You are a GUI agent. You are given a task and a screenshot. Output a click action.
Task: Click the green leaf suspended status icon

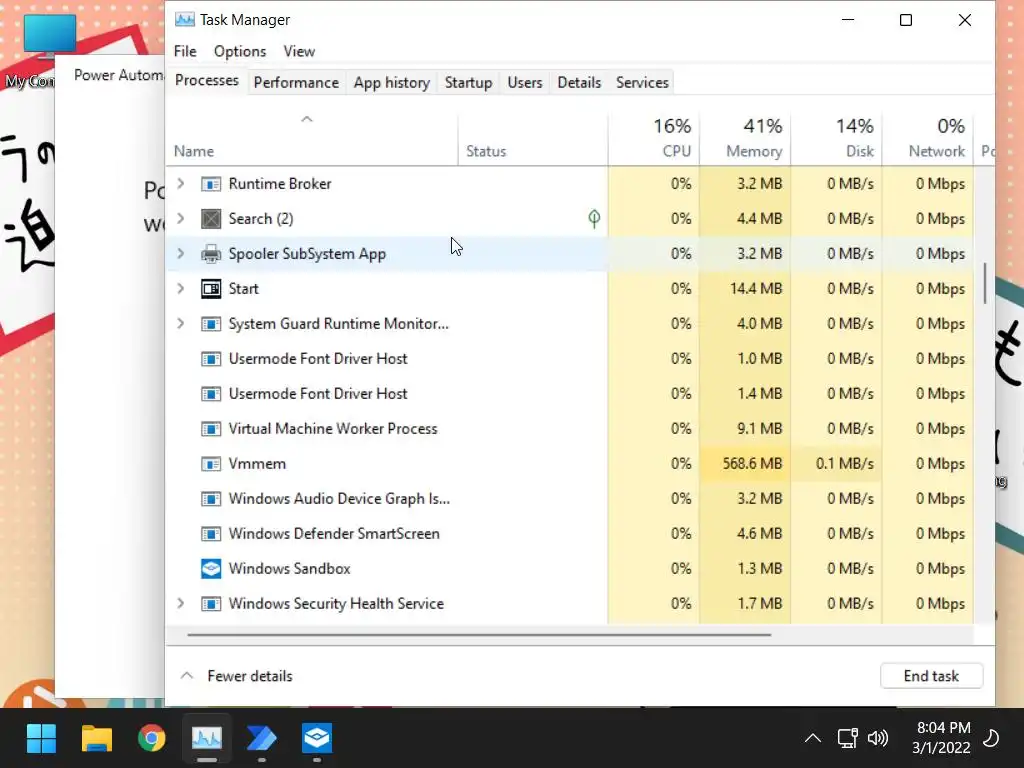pyautogui.click(x=594, y=218)
